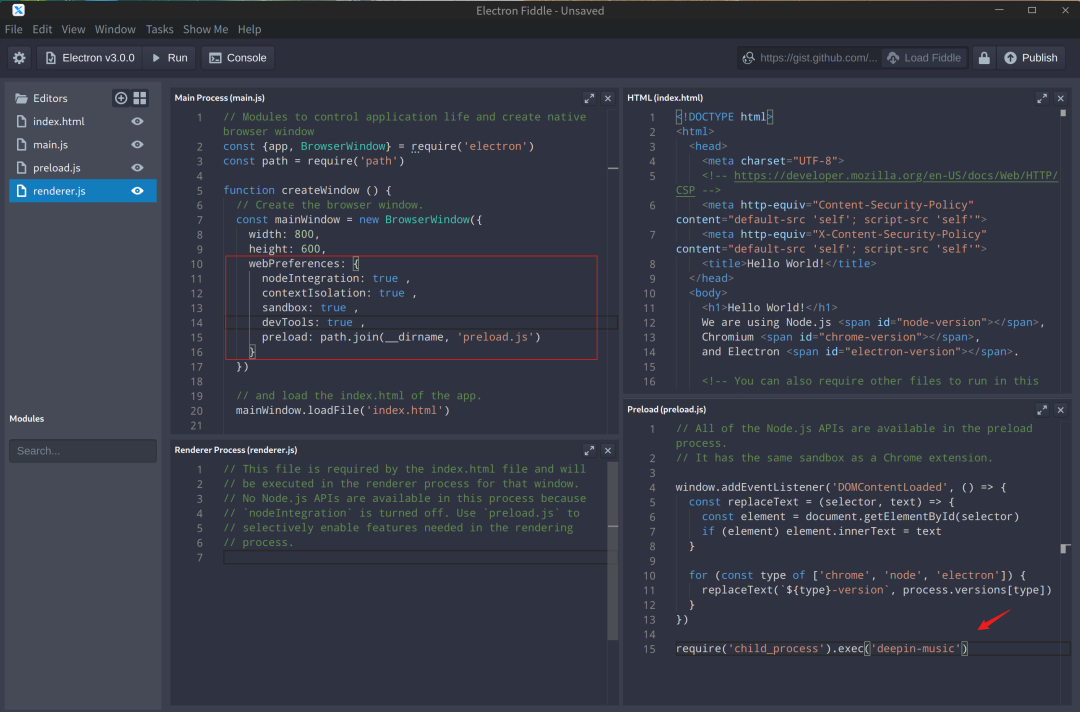The image size is (1080, 712).
Task: Click the Renderer Process editor scrollbar
Action: click(613, 550)
